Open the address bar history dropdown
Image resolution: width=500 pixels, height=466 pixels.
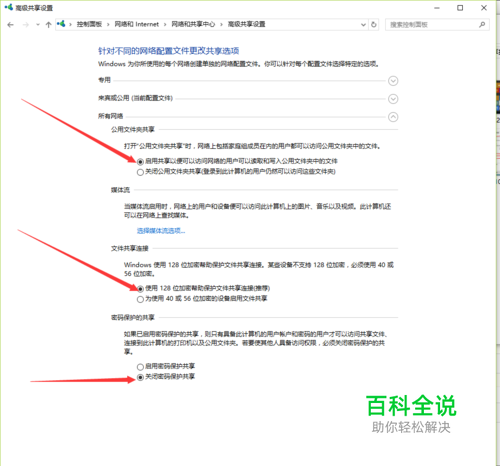[x=363, y=25]
